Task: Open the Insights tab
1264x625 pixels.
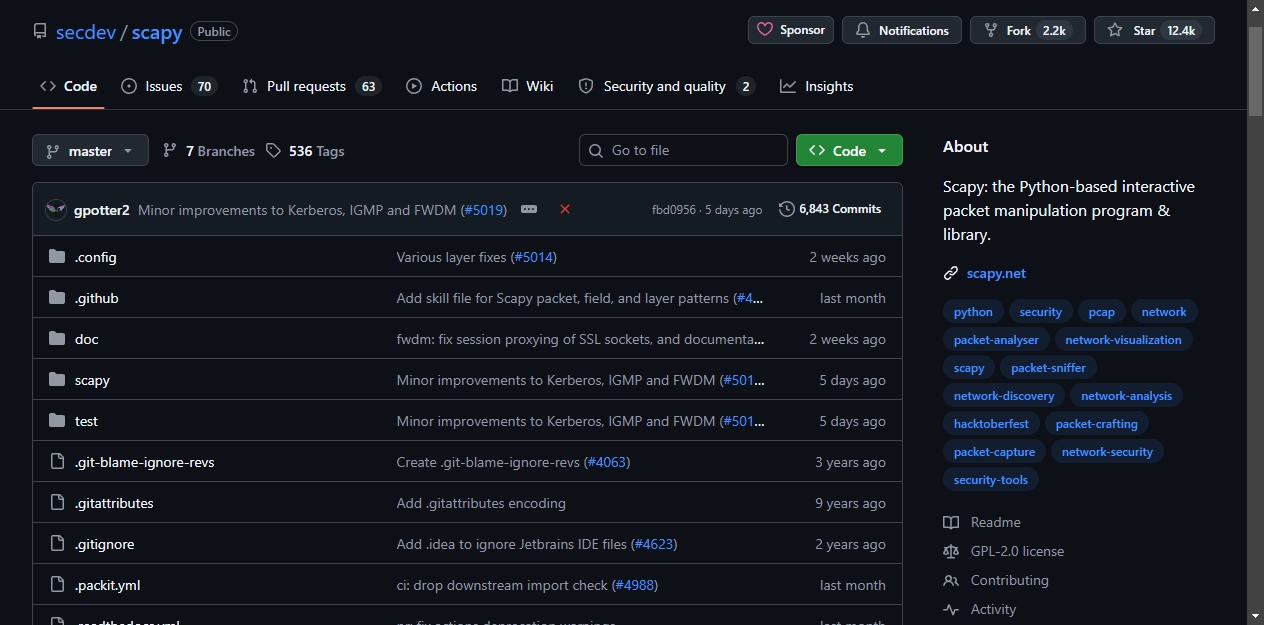Action: 817,86
